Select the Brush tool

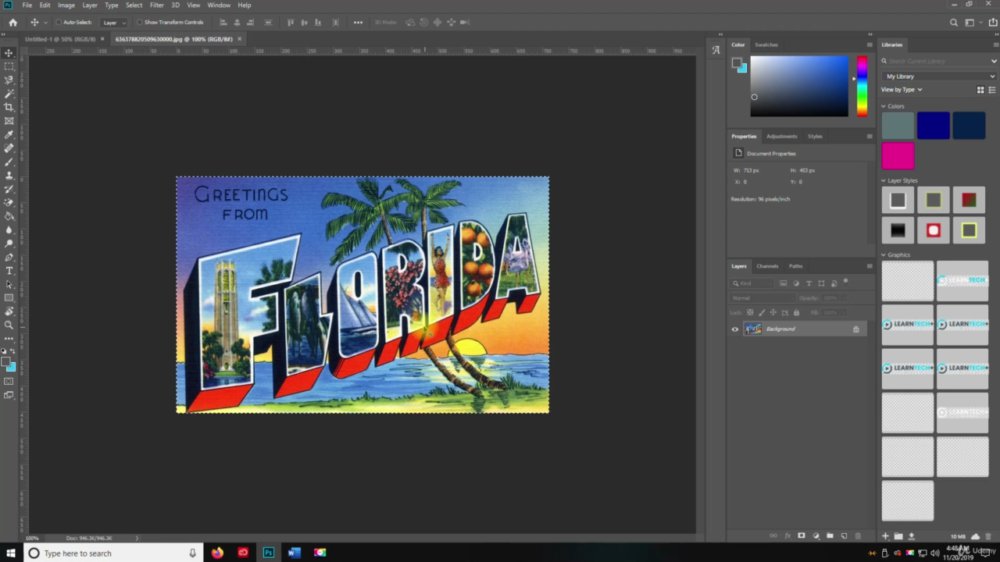(9, 162)
